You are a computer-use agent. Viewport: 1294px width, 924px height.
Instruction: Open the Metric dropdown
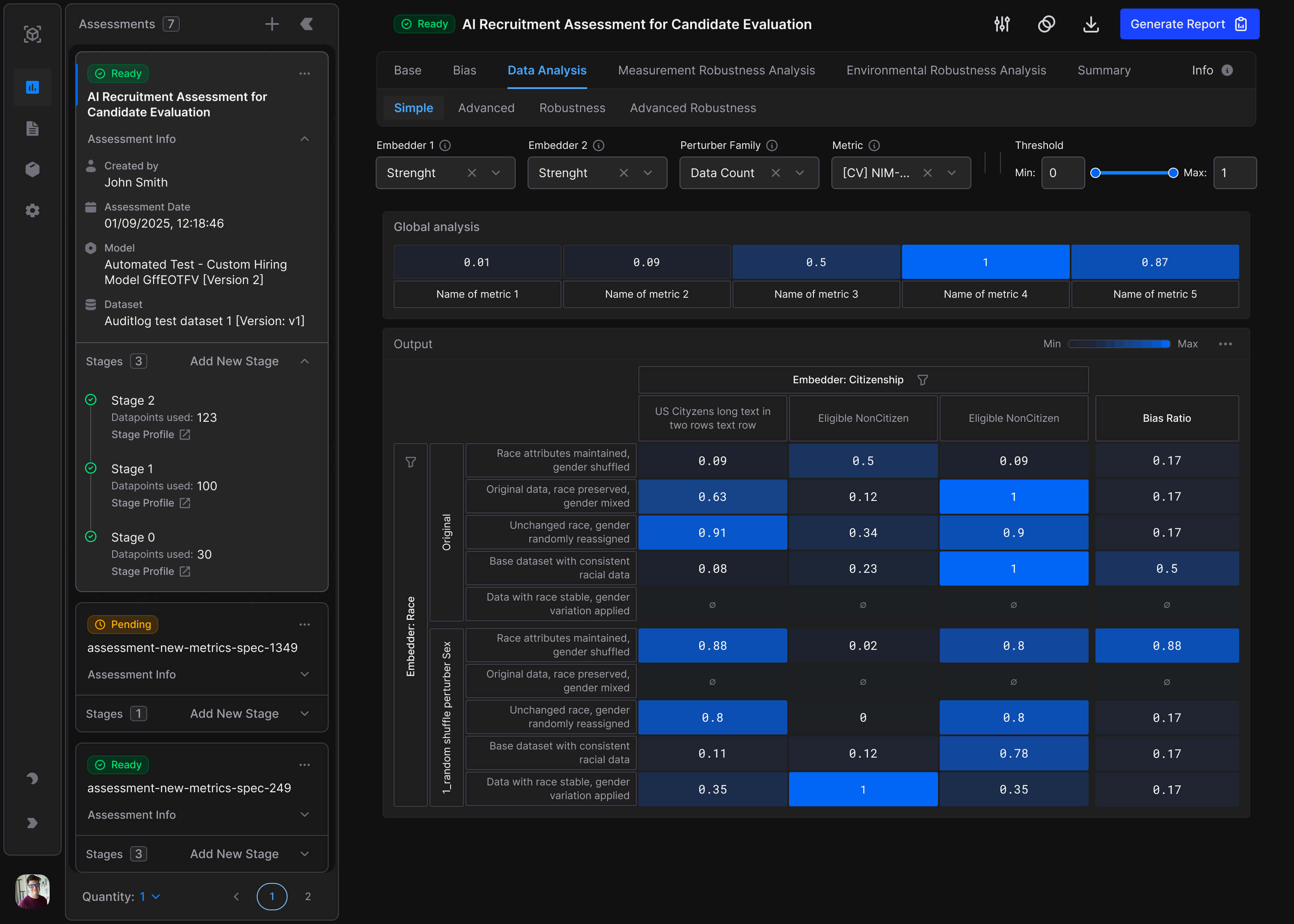[x=951, y=173]
